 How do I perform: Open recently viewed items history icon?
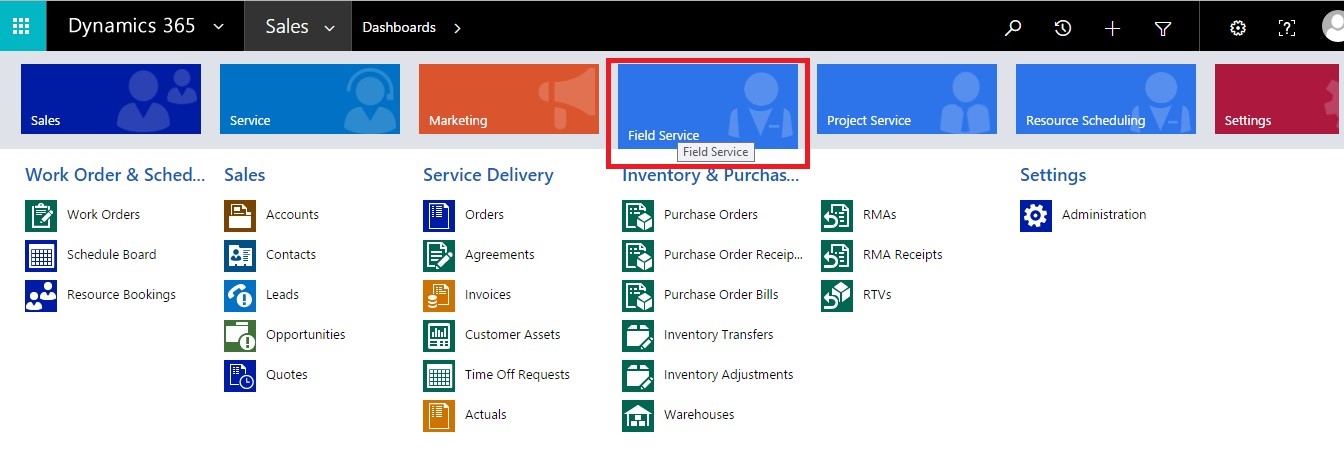[x=1063, y=28]
